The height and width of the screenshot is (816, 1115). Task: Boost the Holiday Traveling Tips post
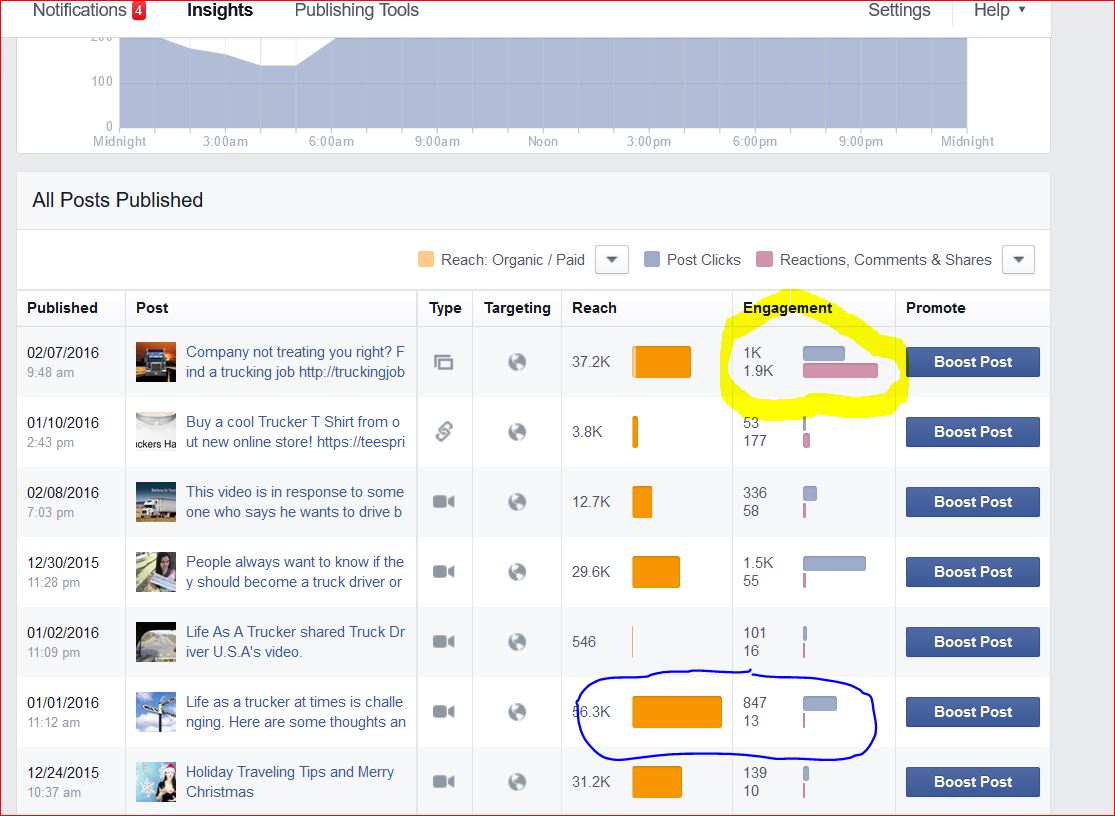[x=972, y=782]
